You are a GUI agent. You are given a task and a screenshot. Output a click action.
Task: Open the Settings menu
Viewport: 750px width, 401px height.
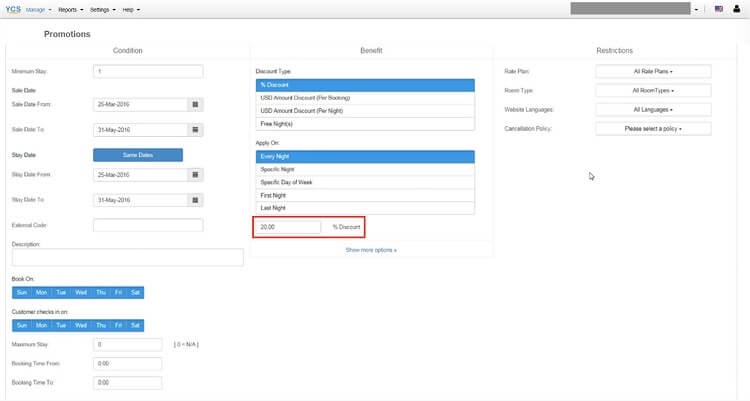[x=100, y=9]
